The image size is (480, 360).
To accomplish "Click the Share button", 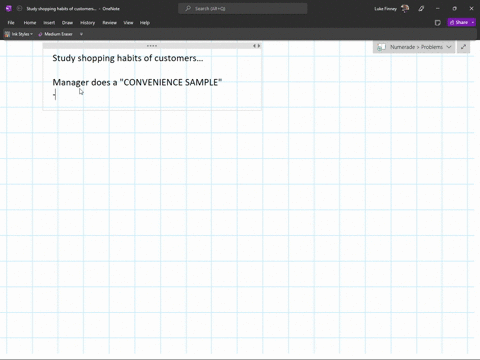I will [459, 22].
